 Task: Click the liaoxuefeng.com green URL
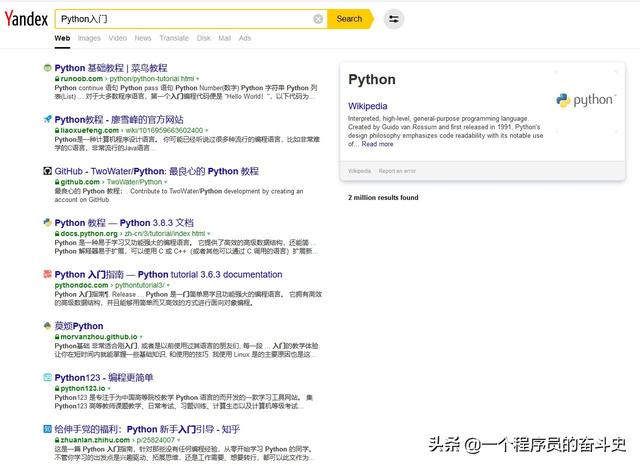point(131,131)
